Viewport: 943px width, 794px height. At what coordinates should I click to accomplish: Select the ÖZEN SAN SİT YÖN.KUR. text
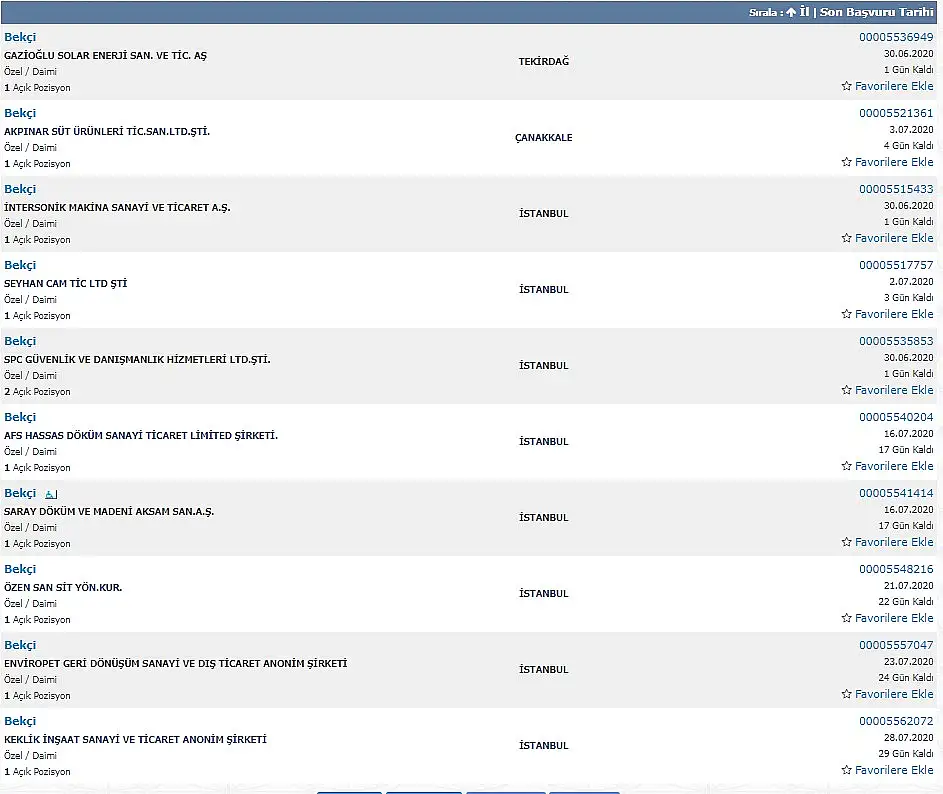[x=63, y=588]
